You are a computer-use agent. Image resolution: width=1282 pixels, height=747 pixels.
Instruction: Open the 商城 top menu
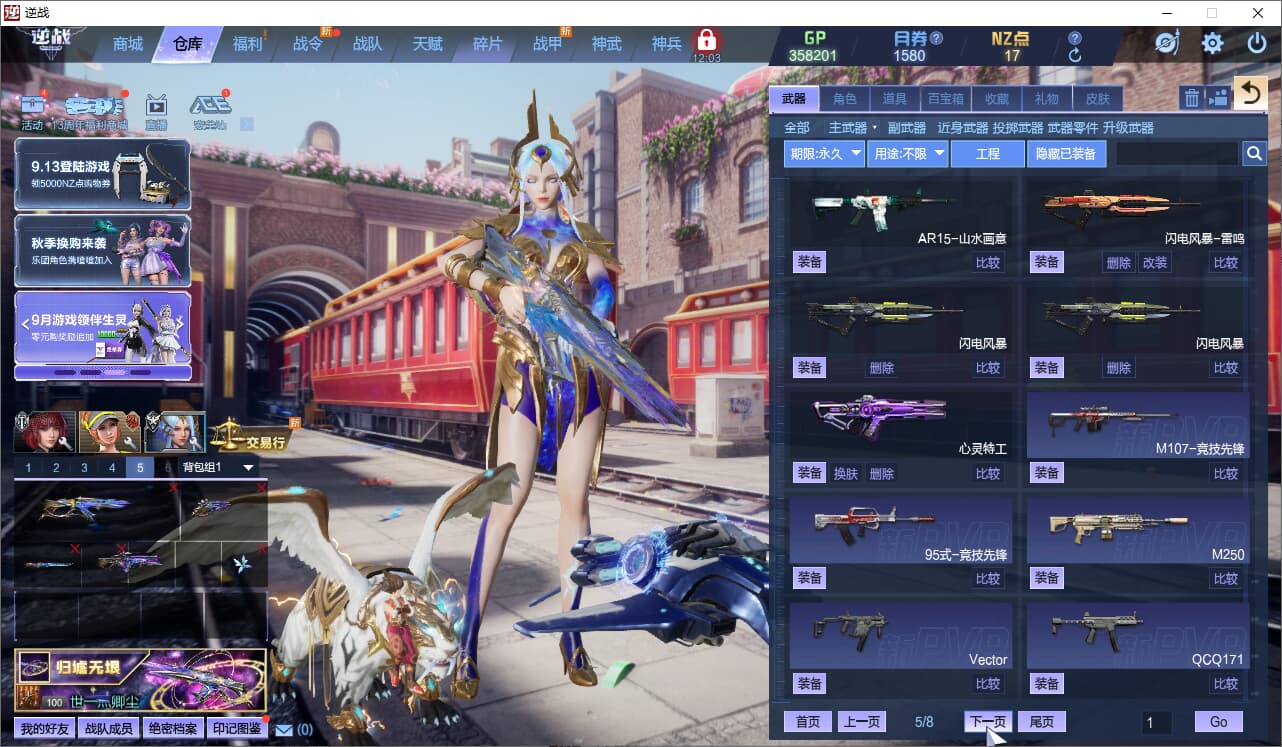point(128,44)
